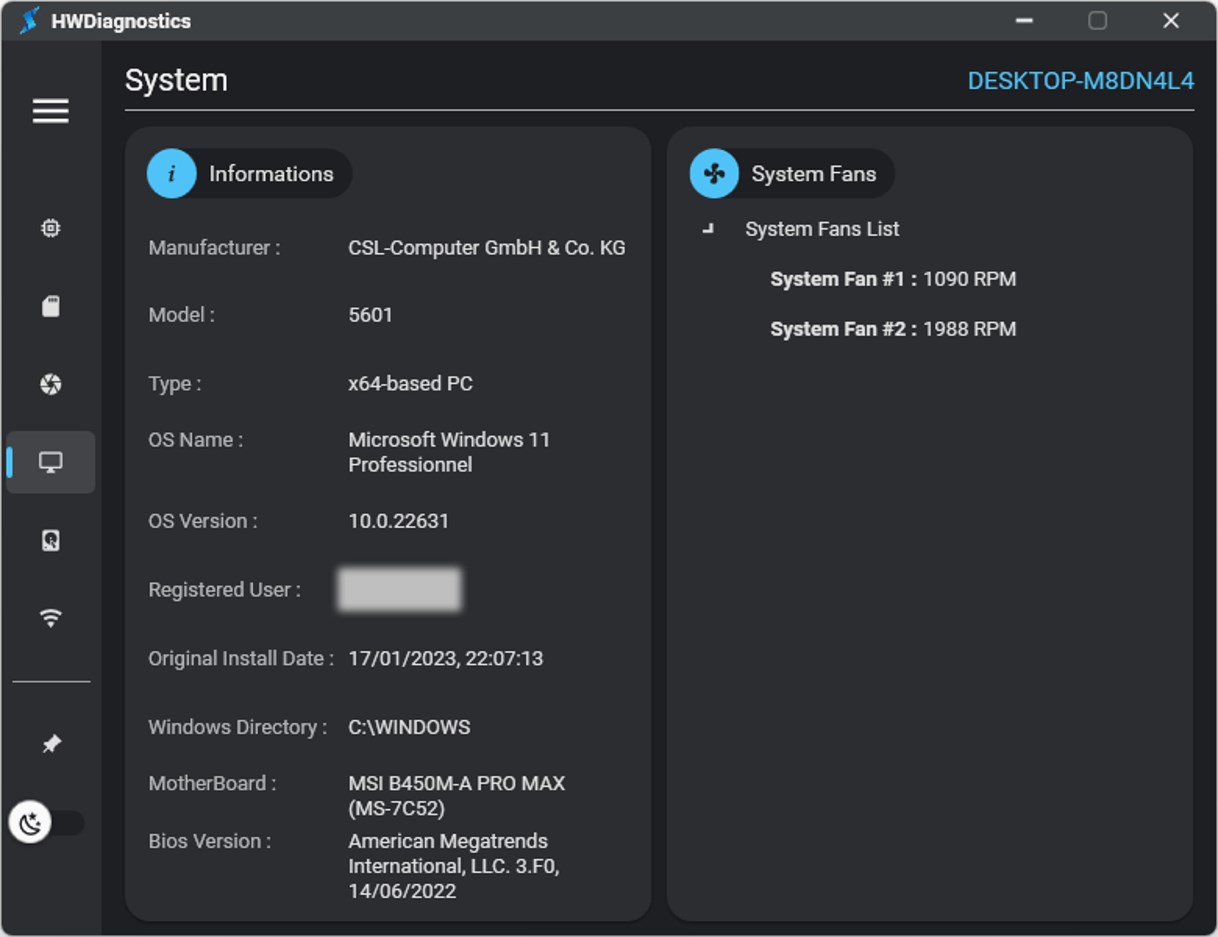Open the RAM memory card page
The image size is (1218, 937).
click(x=50, y=306)
